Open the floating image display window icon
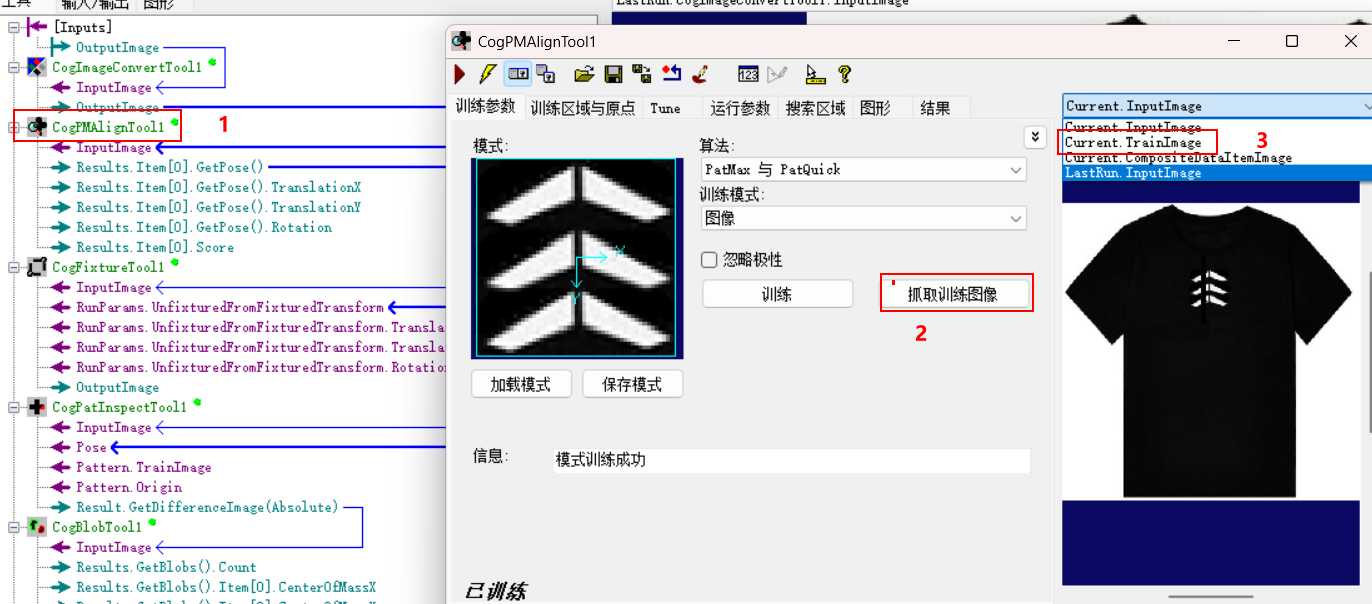Viewport: 1372px width, 604px height. (545, 74)
